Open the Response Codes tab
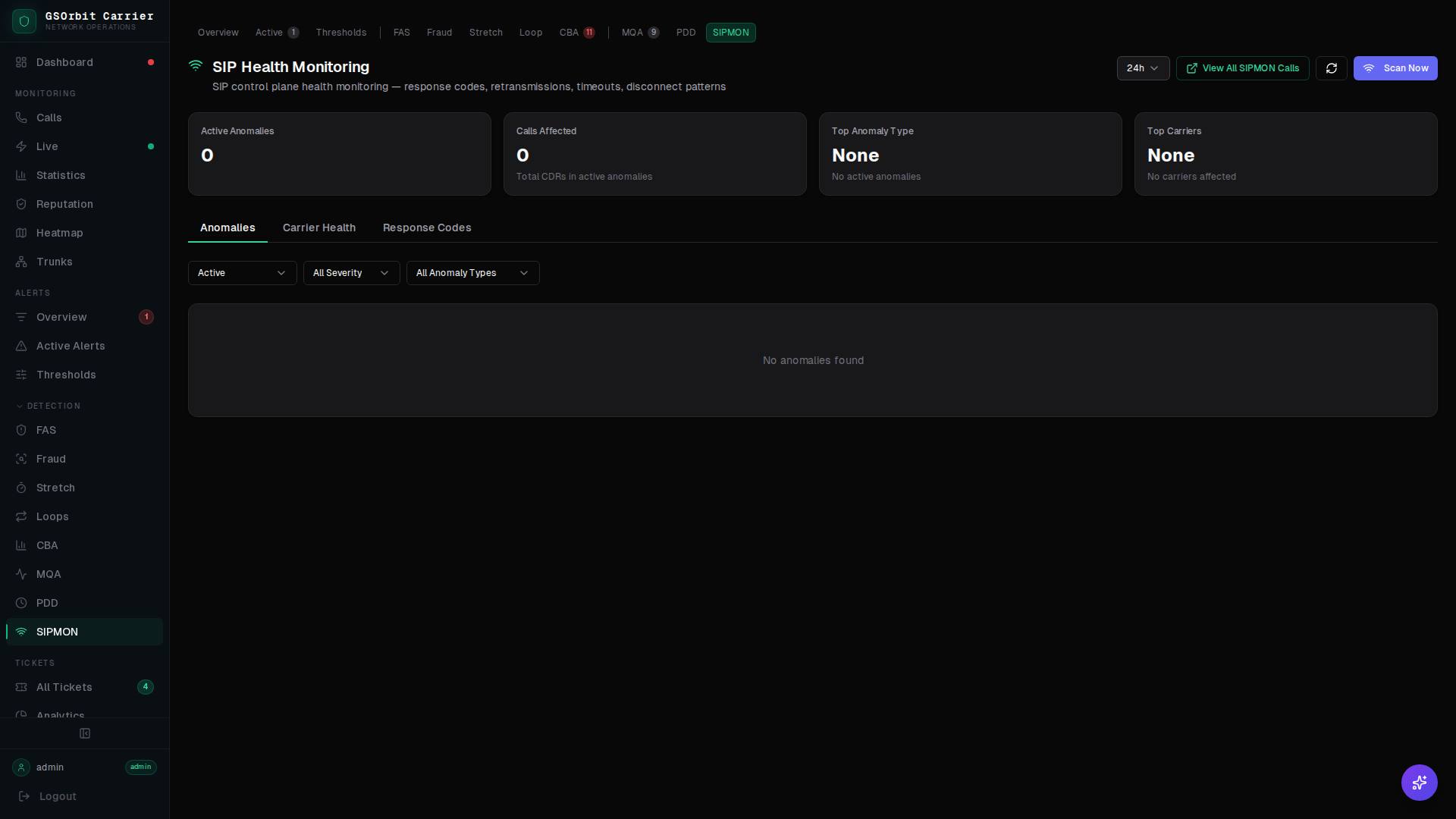The width and height of the screenshot is (1456, 819). (426, 227)
